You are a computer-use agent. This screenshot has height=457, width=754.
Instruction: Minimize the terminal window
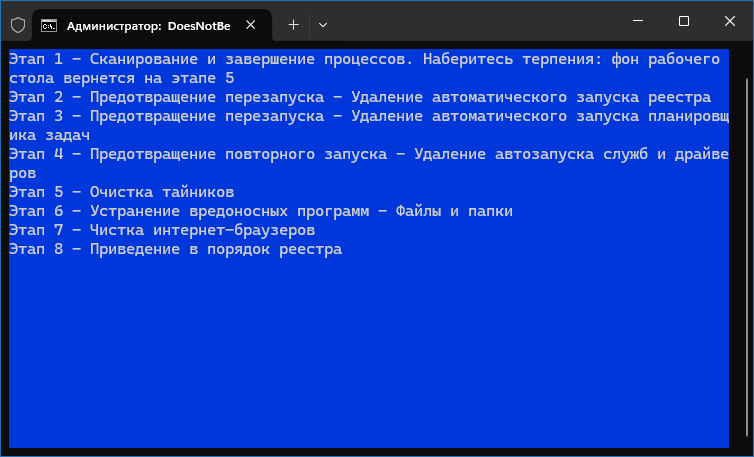639,22
